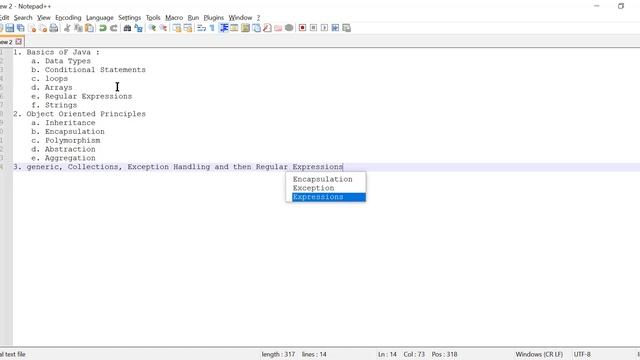Click the macro Playback icon

coord(324,28)
